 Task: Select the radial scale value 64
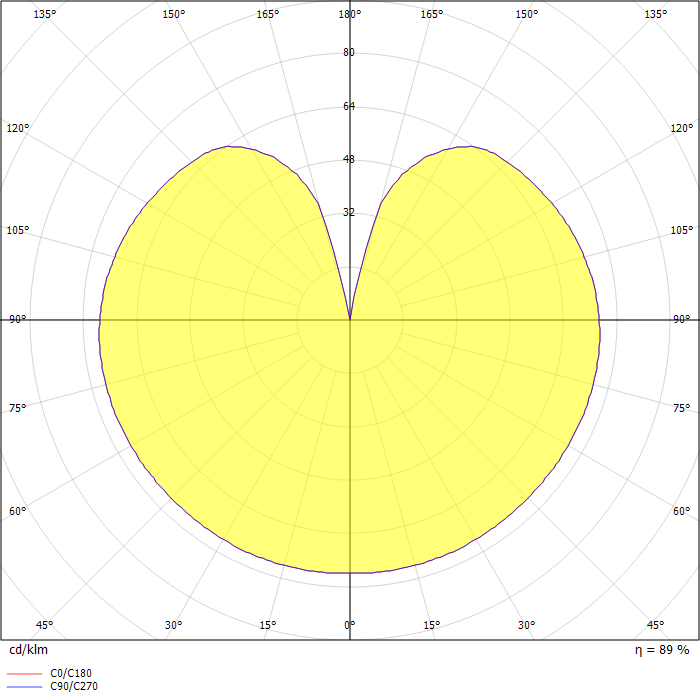click(x=349, y=106)
